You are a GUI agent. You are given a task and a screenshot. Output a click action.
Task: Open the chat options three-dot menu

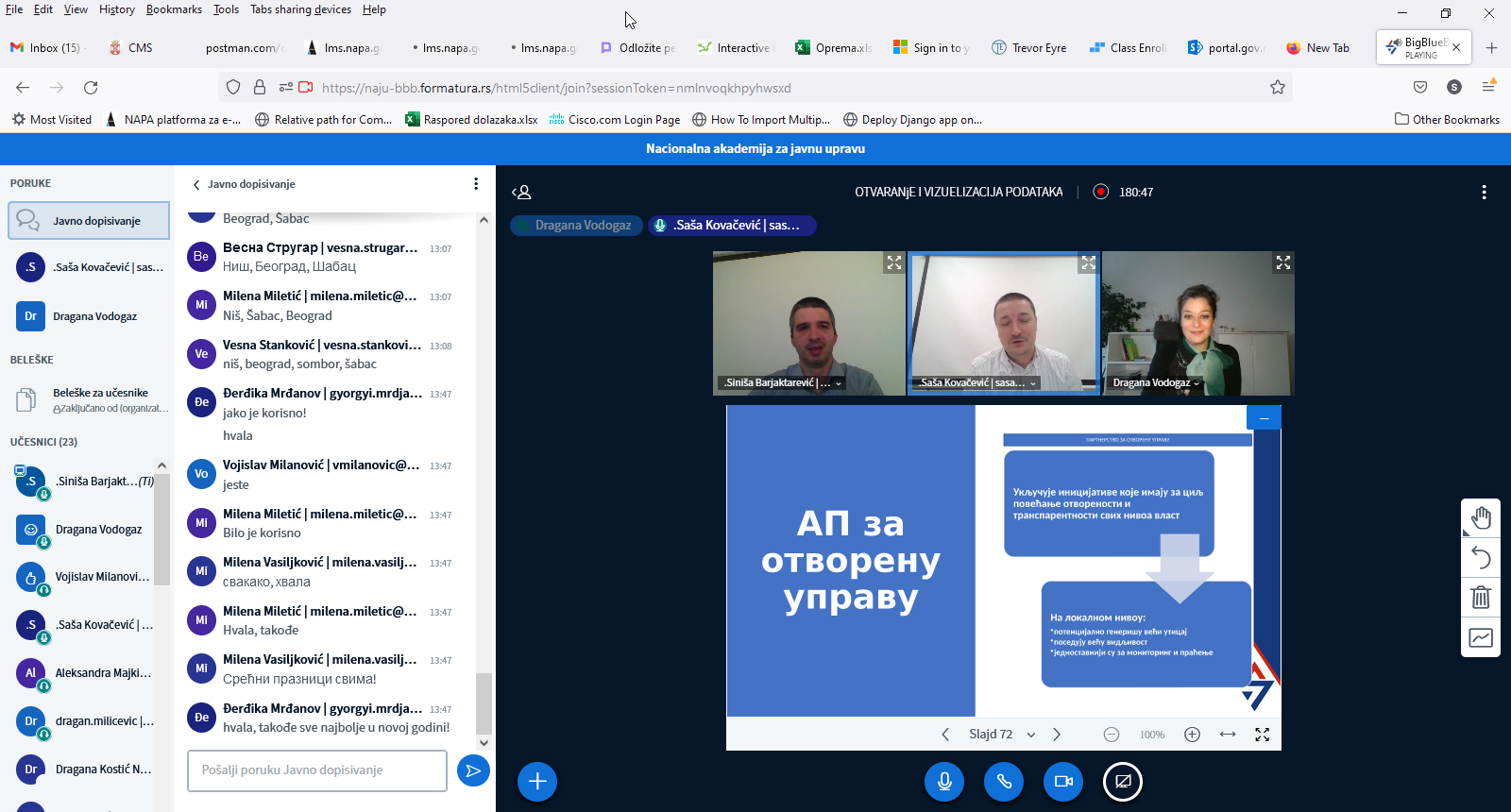tap(476, 184)
